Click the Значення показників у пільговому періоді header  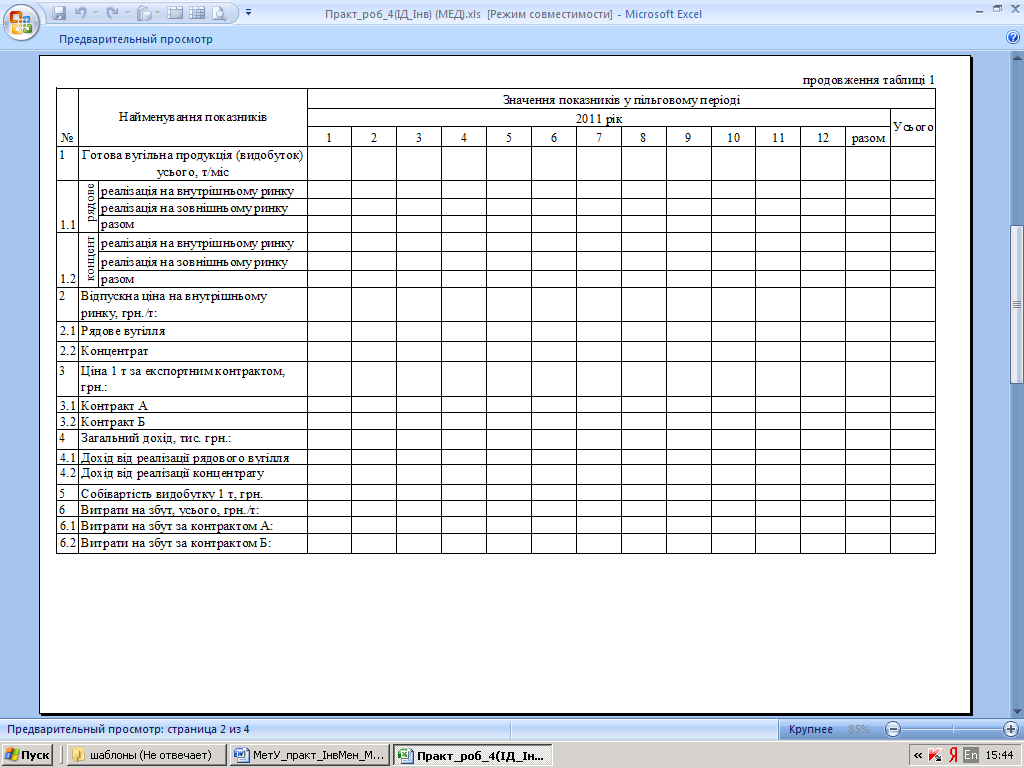pyautogui.click(x=621, y=99)
